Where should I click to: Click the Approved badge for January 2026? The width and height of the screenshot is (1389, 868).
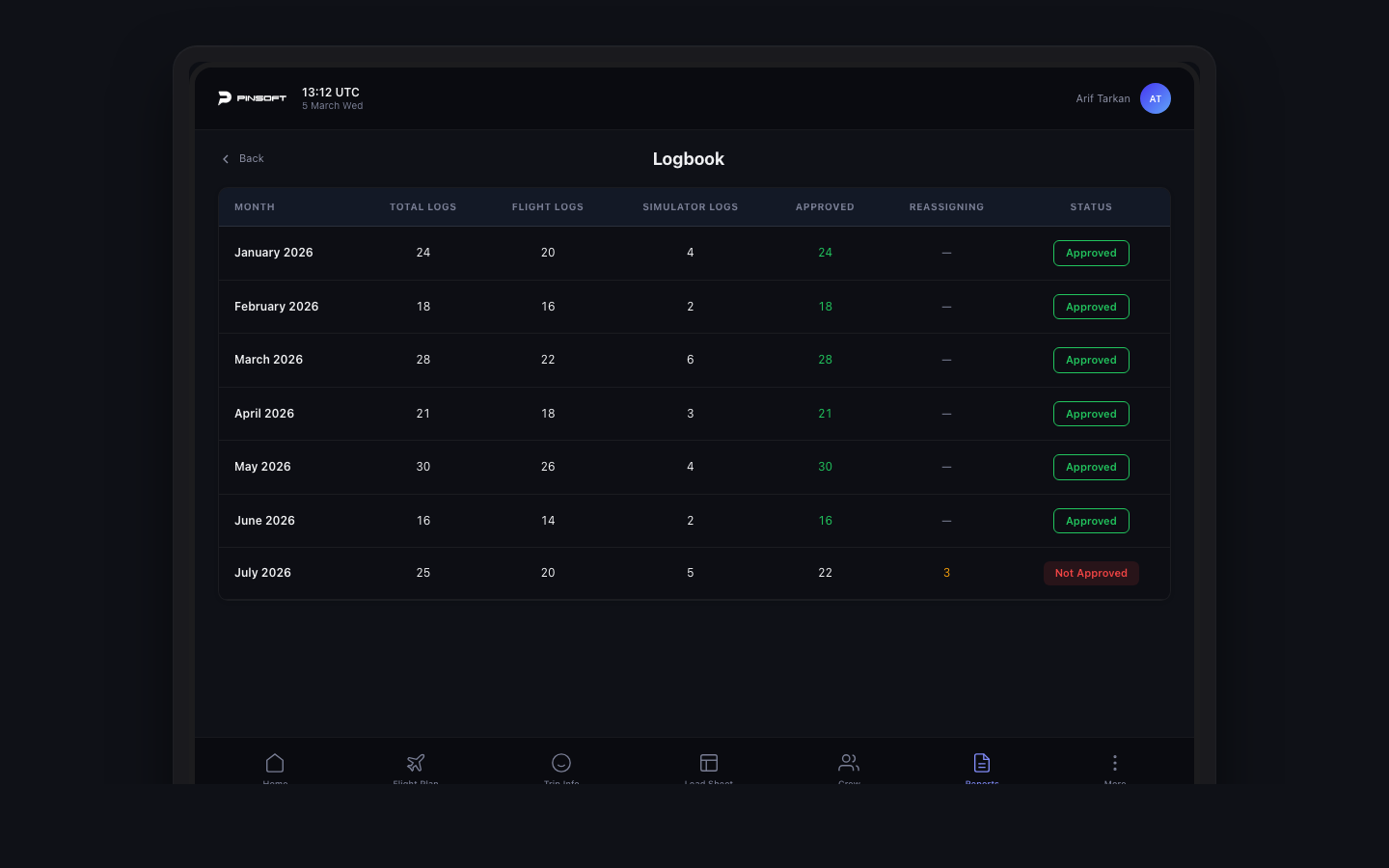click(1091, 253)
